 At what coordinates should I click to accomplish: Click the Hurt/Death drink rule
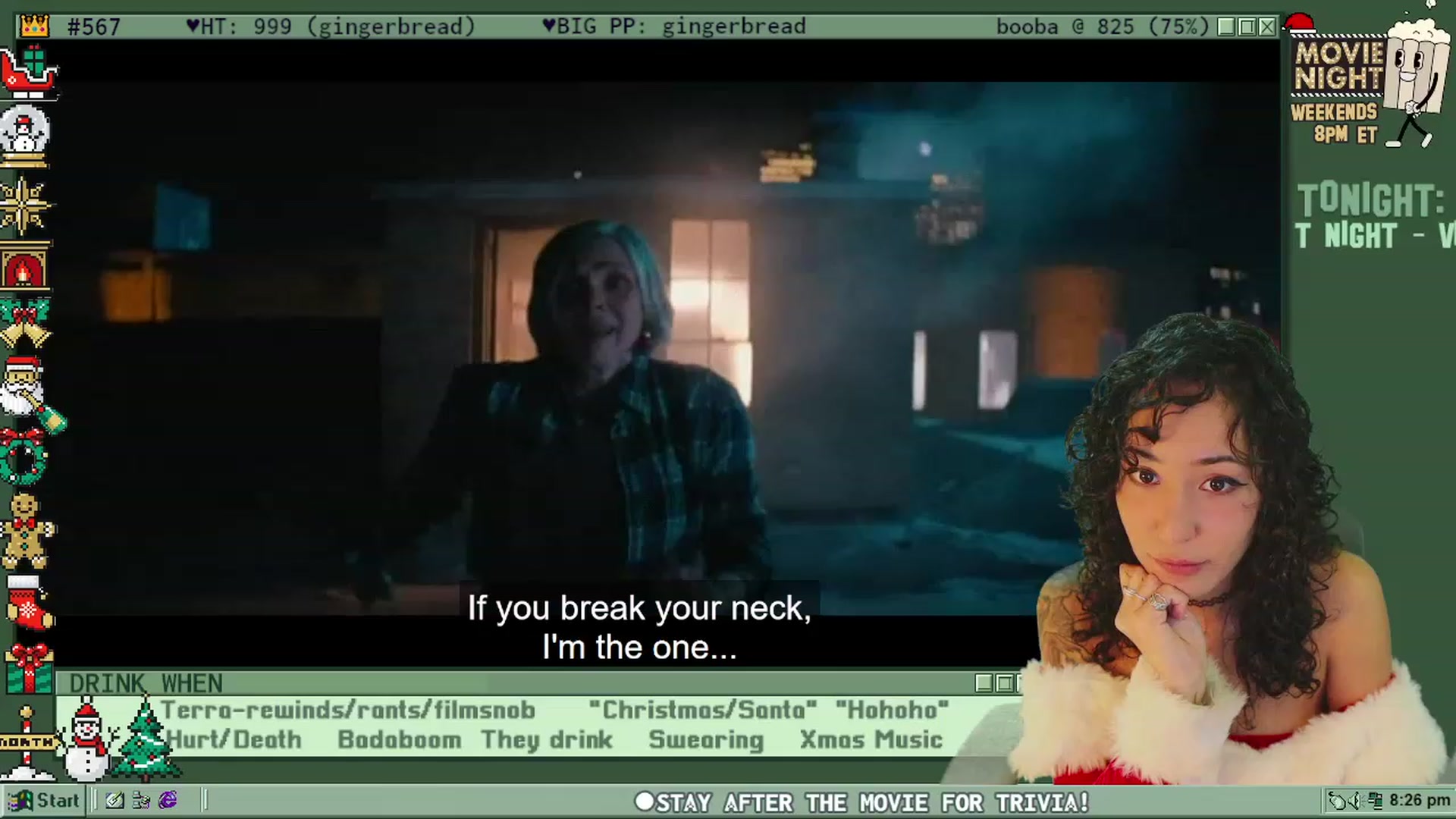[234, 739]
